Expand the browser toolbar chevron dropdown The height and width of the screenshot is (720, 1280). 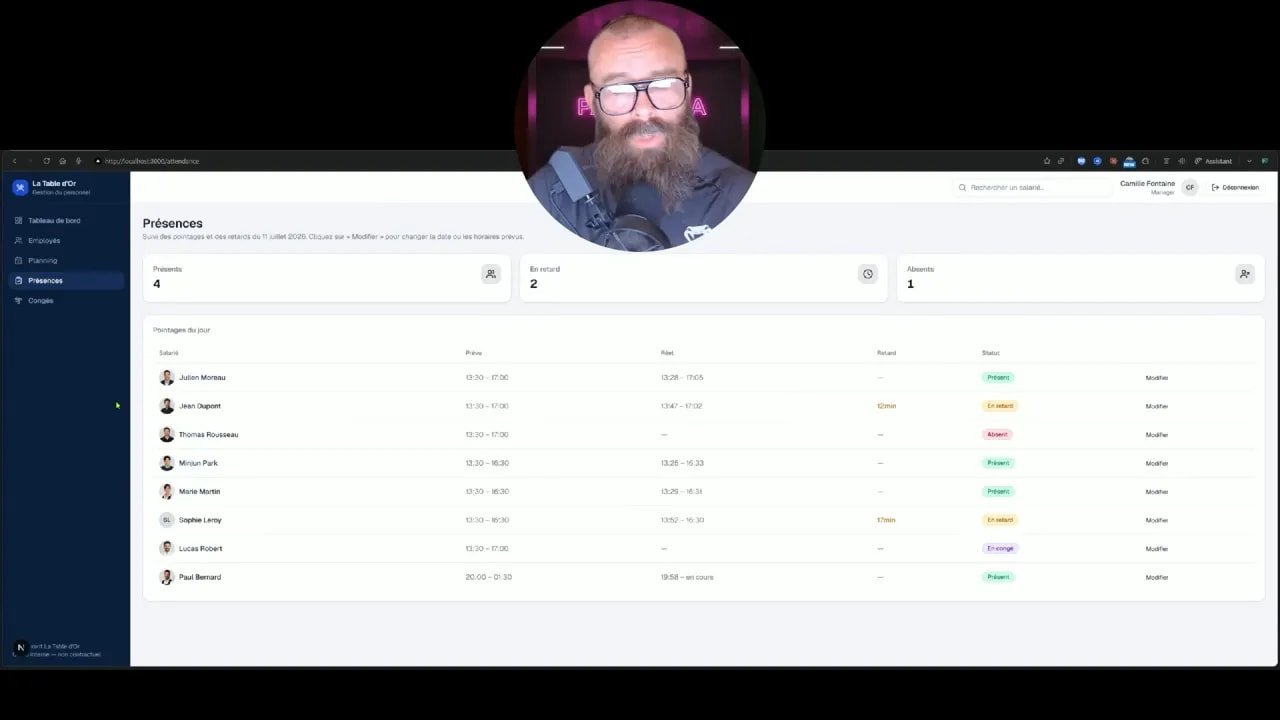[x=1249, y=161]
